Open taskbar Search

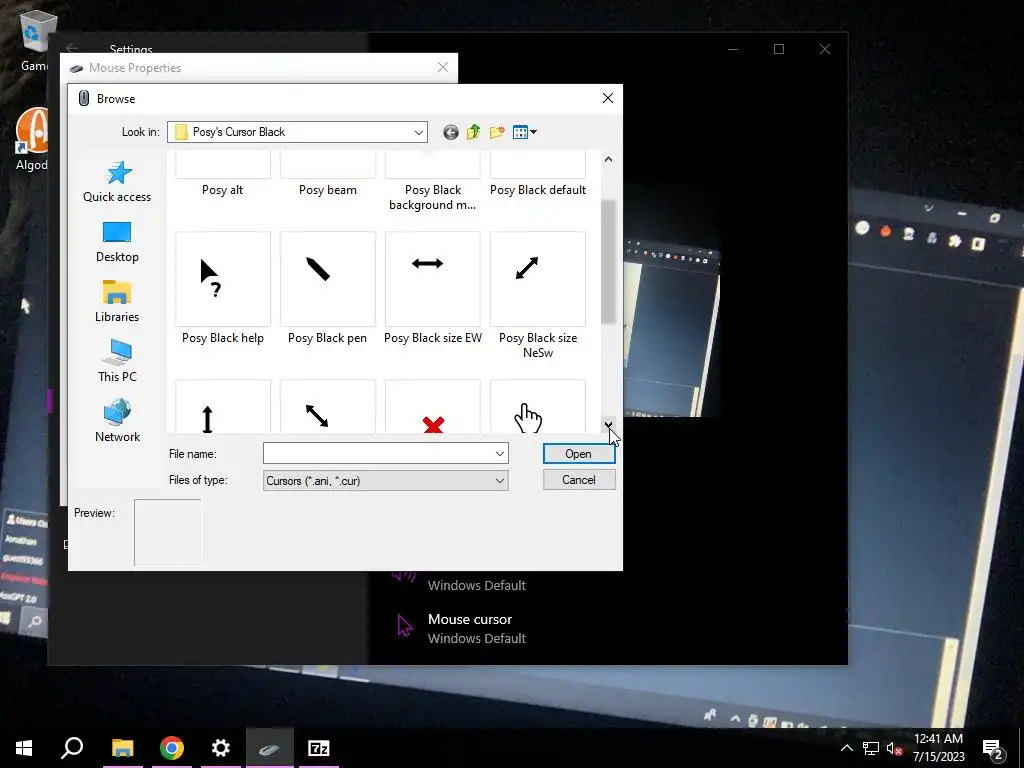pyautogui.click(x=72, y=748)
